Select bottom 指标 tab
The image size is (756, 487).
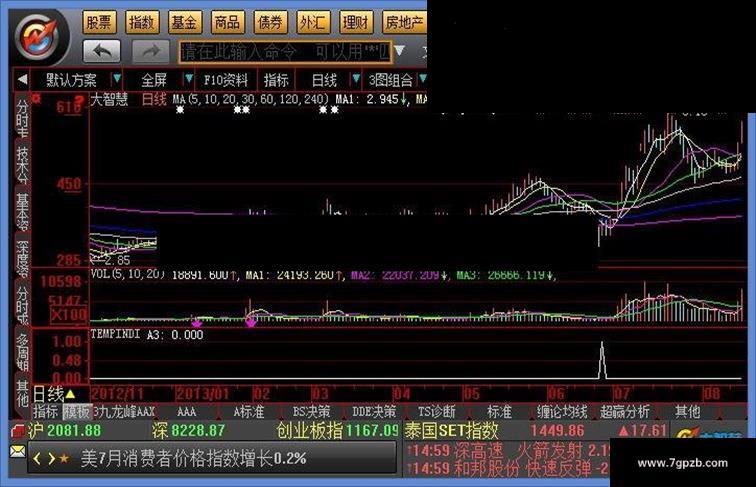point(46,412)
